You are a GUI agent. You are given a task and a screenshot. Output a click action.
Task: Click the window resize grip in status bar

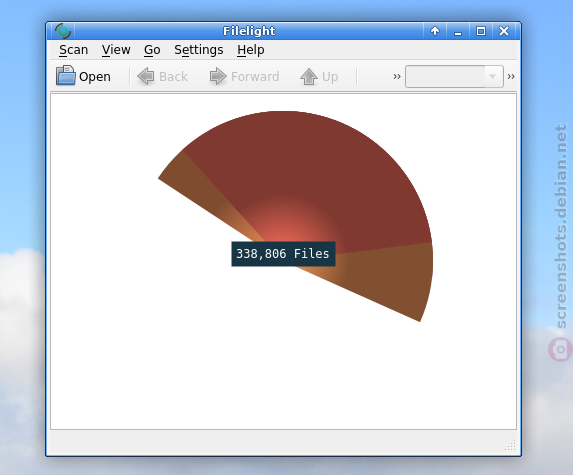[511, 445]
